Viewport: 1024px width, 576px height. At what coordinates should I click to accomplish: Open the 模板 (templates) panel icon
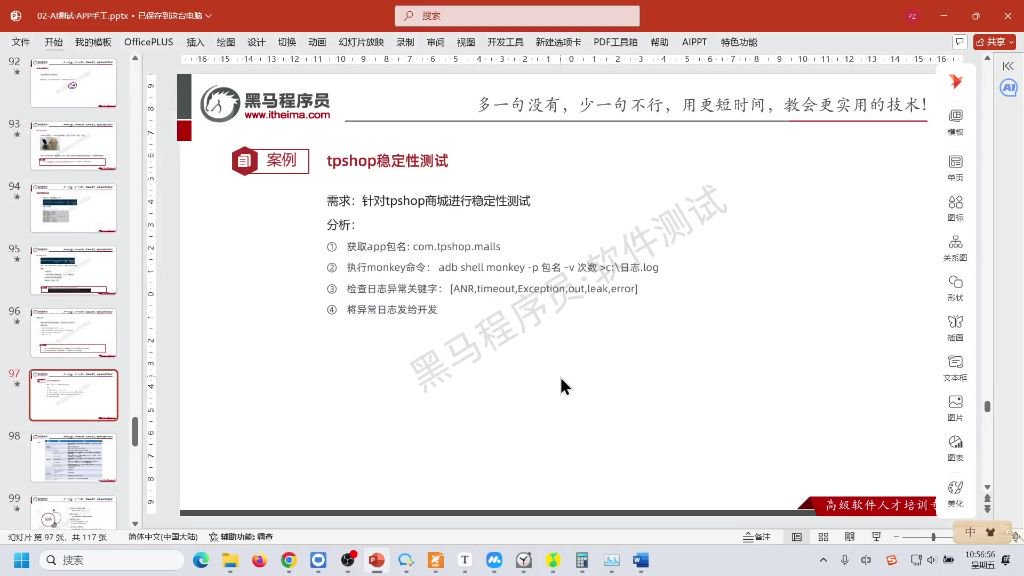955,121
